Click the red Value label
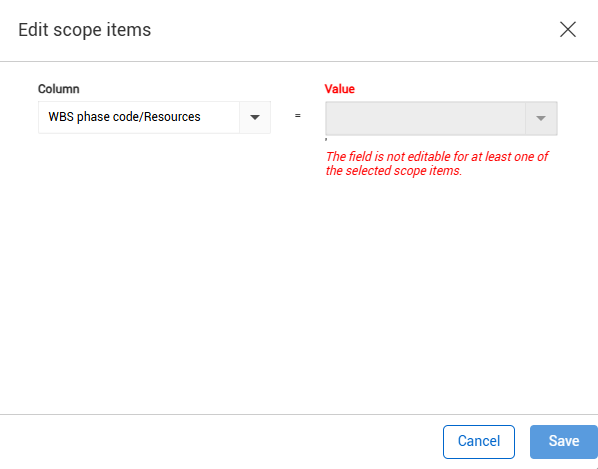Screen dimensions: 598x469 339,89
